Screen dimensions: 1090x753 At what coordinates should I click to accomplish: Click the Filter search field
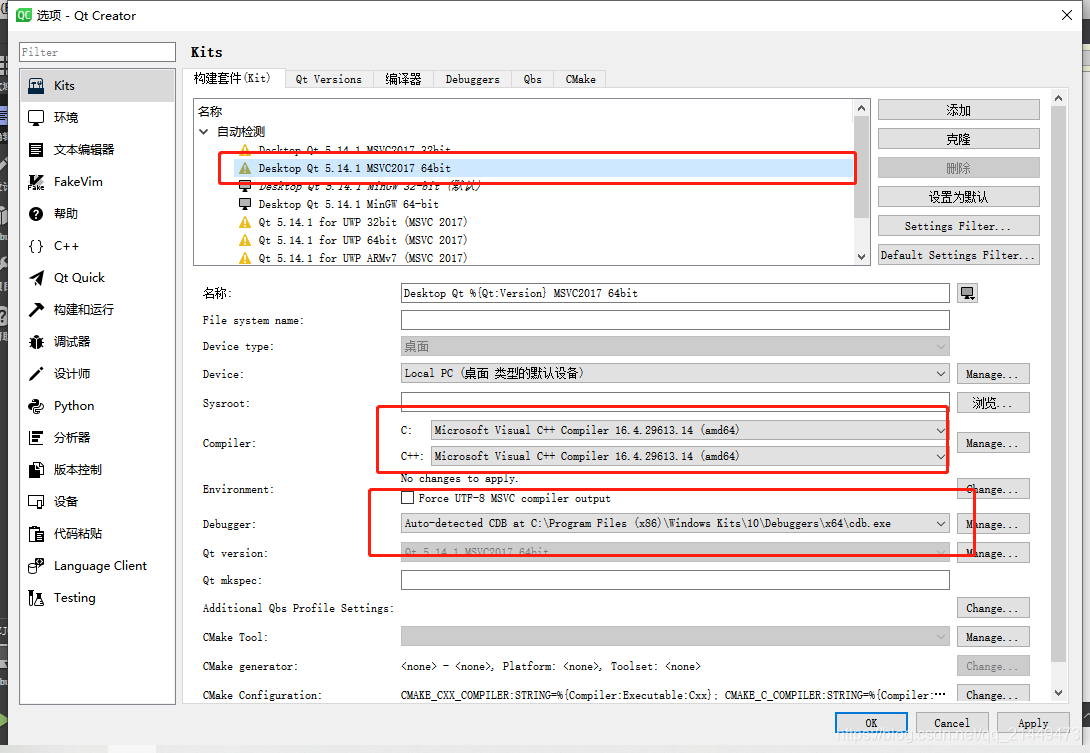pos(97,52)
